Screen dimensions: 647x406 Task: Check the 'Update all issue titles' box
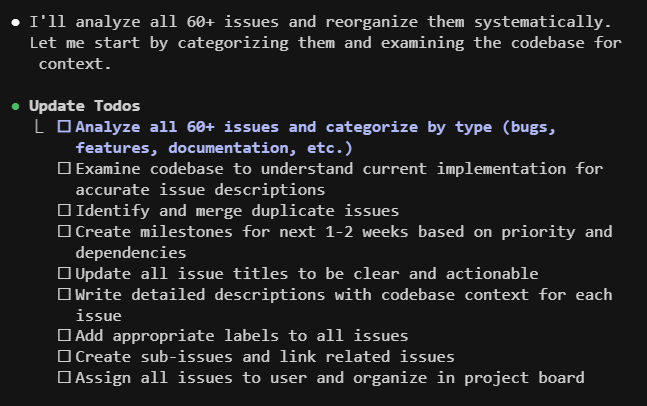[x=64, y=273]
